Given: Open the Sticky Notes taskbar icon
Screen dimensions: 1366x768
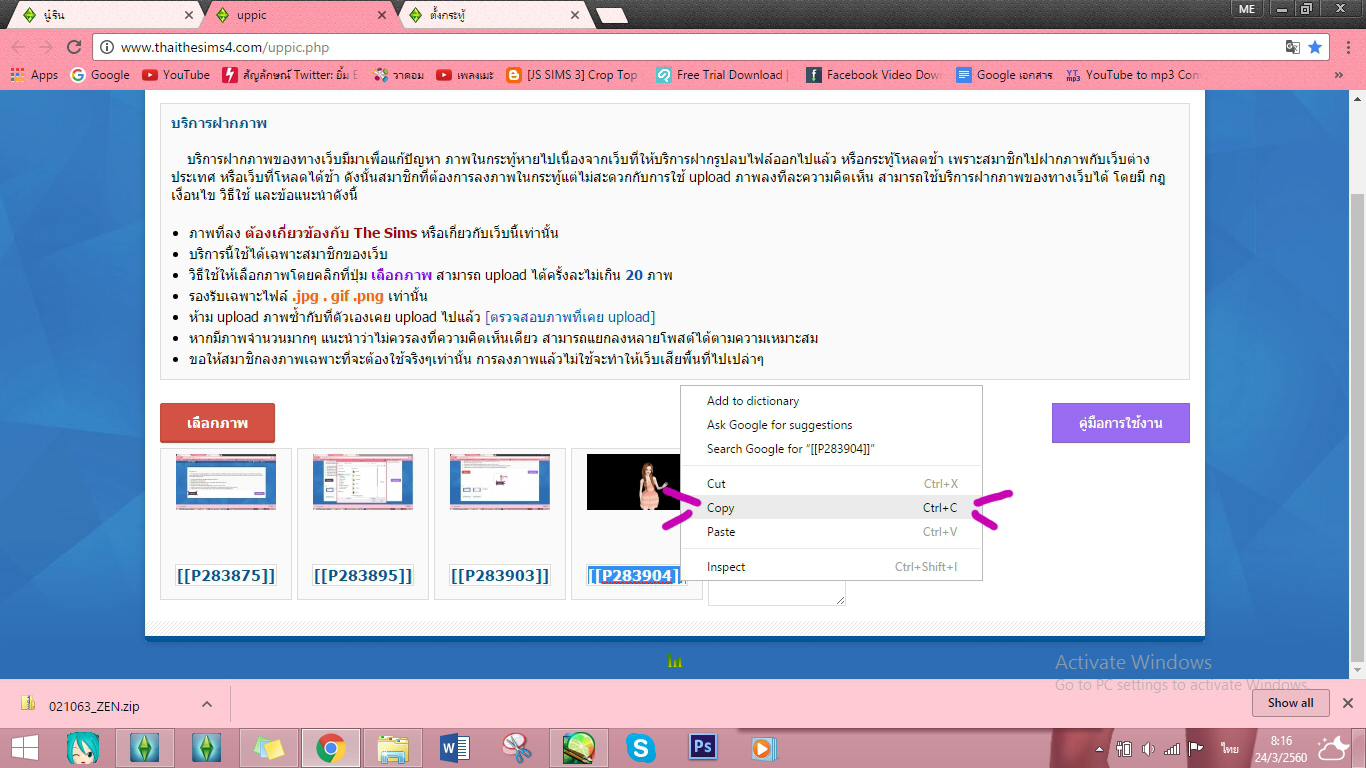Looking at the screenshot, I should (x=269, y=747).
